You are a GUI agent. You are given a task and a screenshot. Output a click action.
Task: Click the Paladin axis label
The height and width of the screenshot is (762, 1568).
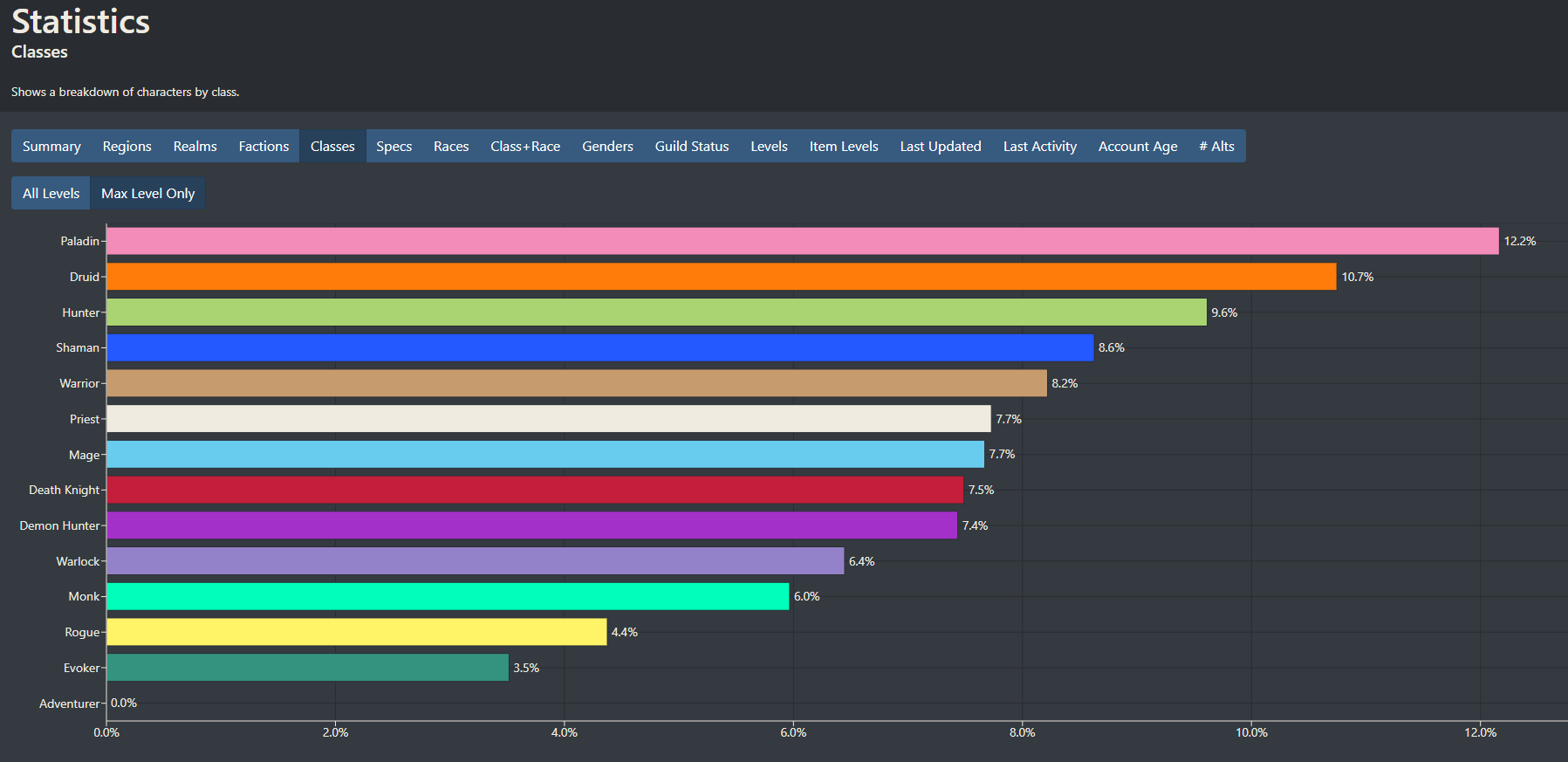(79, 241)
